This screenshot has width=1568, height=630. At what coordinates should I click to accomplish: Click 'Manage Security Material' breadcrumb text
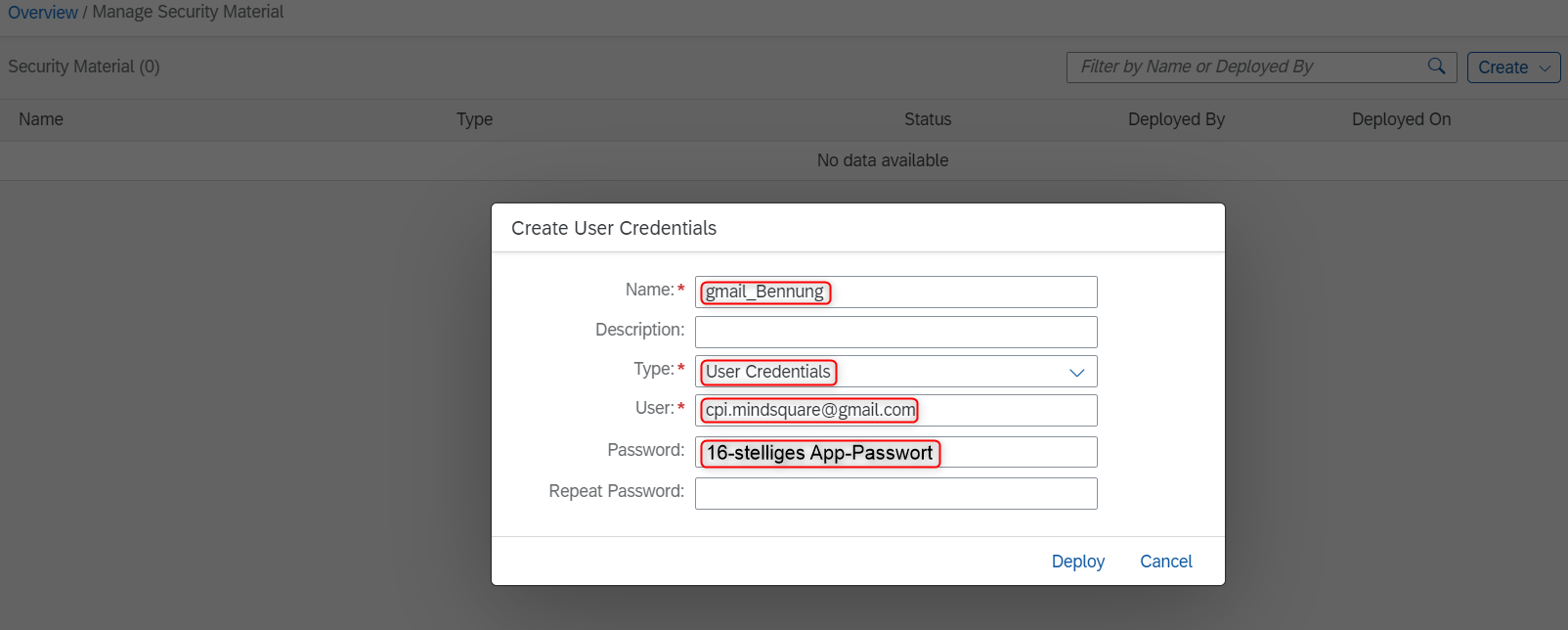188,13
